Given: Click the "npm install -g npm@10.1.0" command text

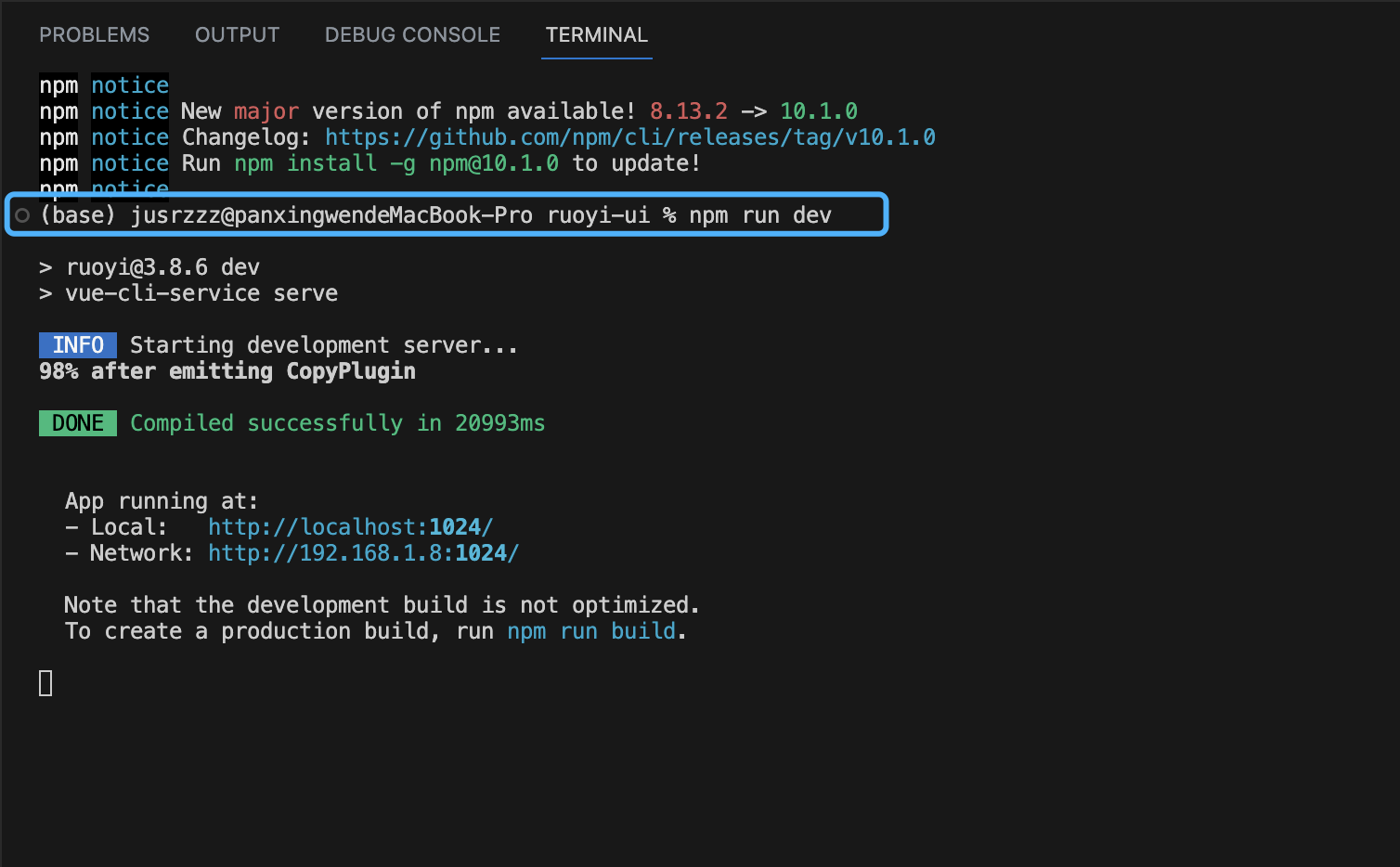Looking at the screenshot, I should coord(396,163).
